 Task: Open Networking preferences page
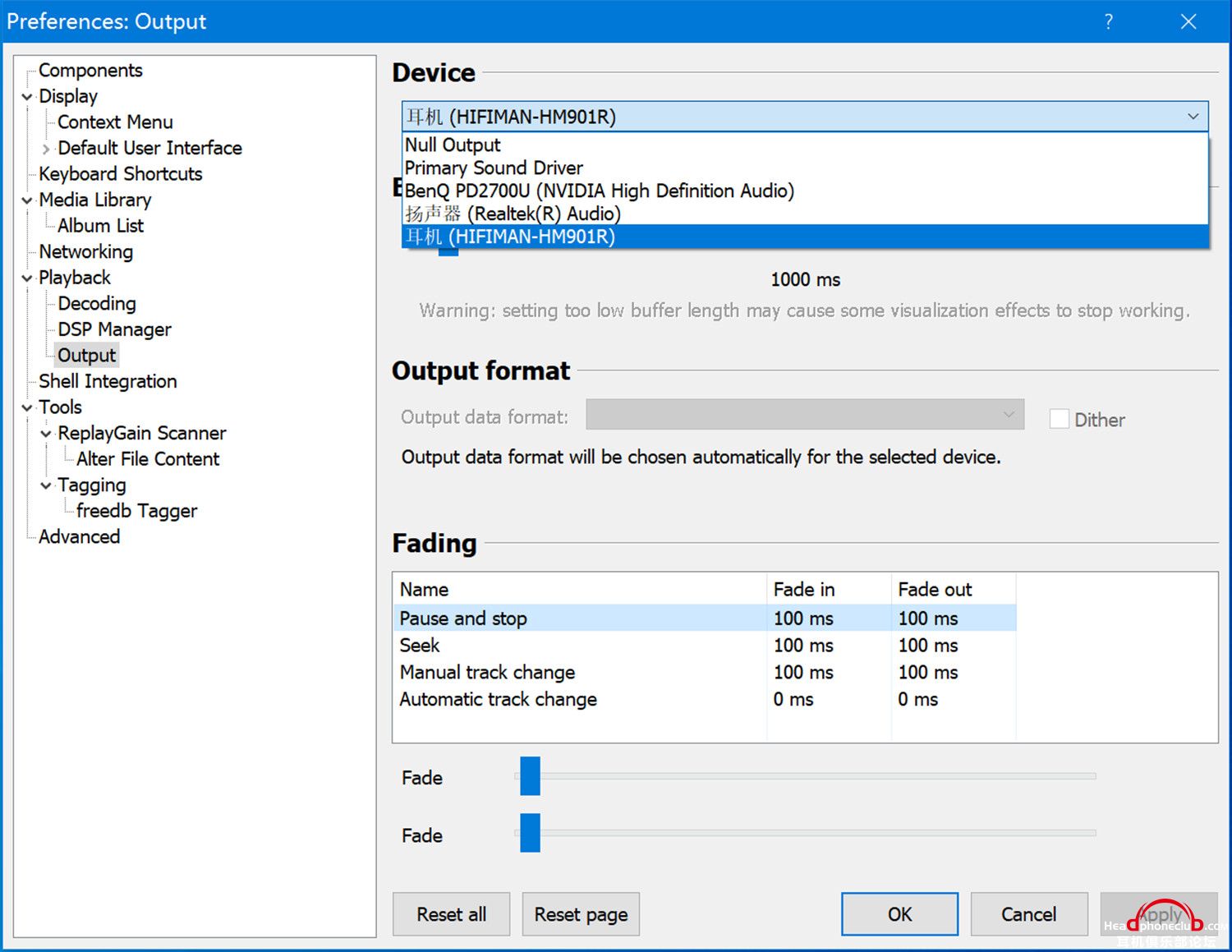pyautogui.click(x=85, y=252)
